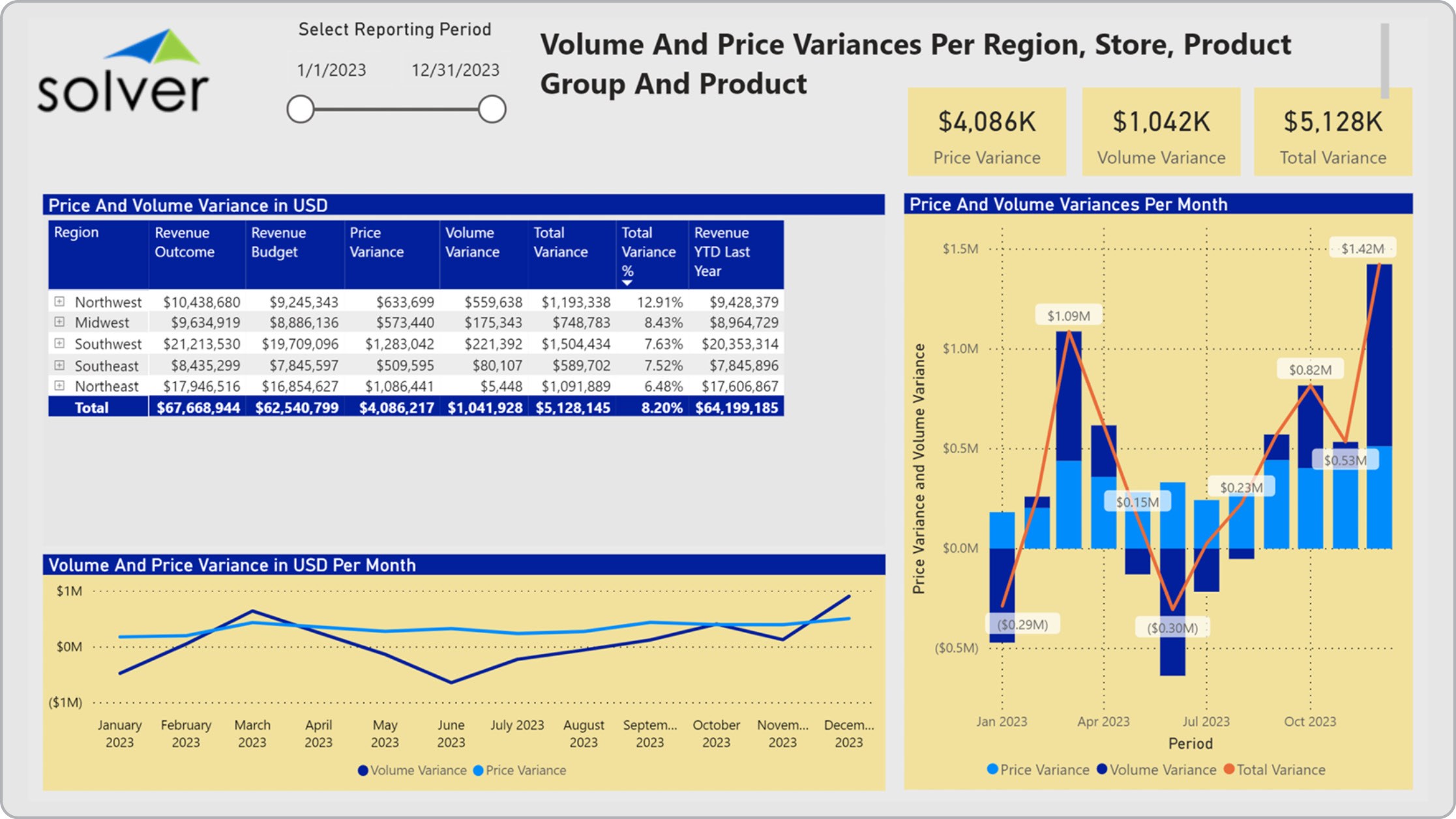This screenshot has width=1456, height=819.
Task: Select the Price Variance KPI card
Action: [986, 132]
